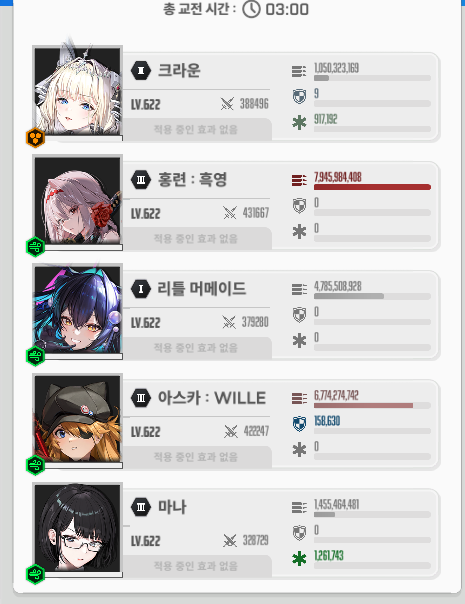This screenshot has width=465, height=604.
Task: Click 아스카 : WILLE's damage progress bar
Action: tap(372, 406)
